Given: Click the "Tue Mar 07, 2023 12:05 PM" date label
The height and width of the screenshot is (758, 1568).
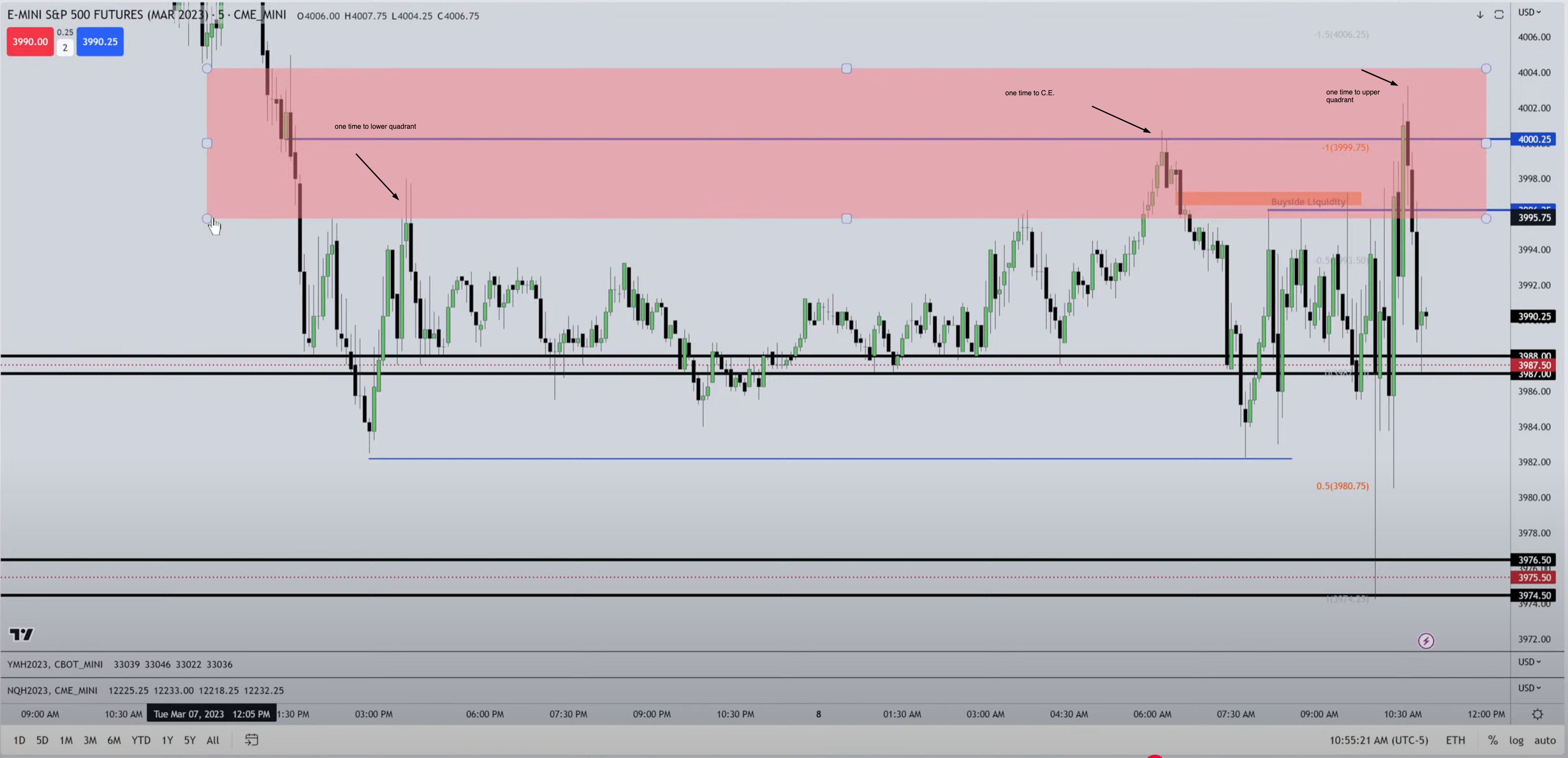Looking at the screenshot, I should click(x=212, y=714).
